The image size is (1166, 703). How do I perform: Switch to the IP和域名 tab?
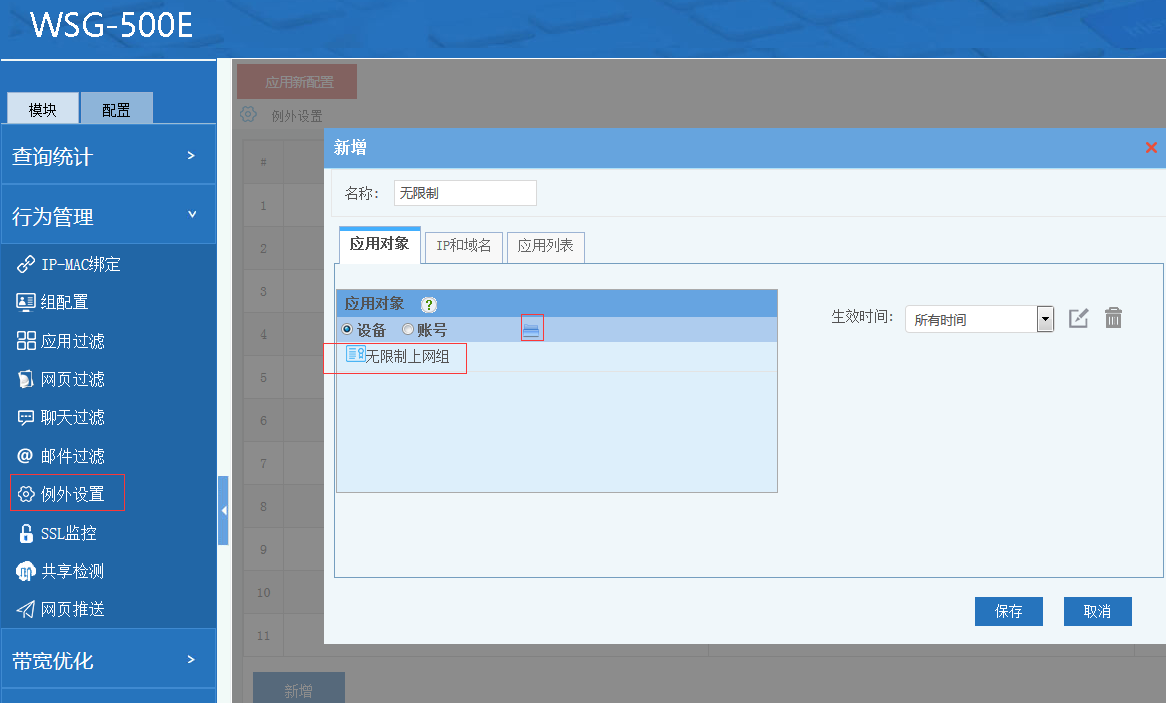pyautogui.click(x=463, y=246)
